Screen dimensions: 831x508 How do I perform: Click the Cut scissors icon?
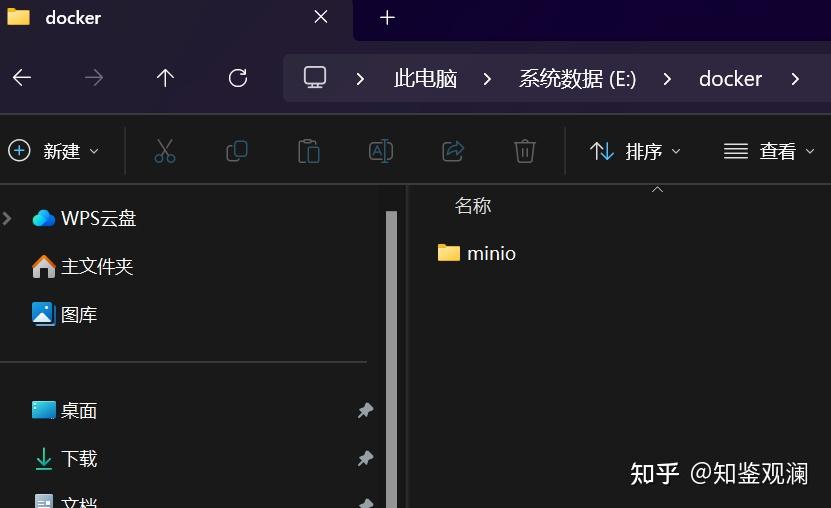(x=165, y=151)
